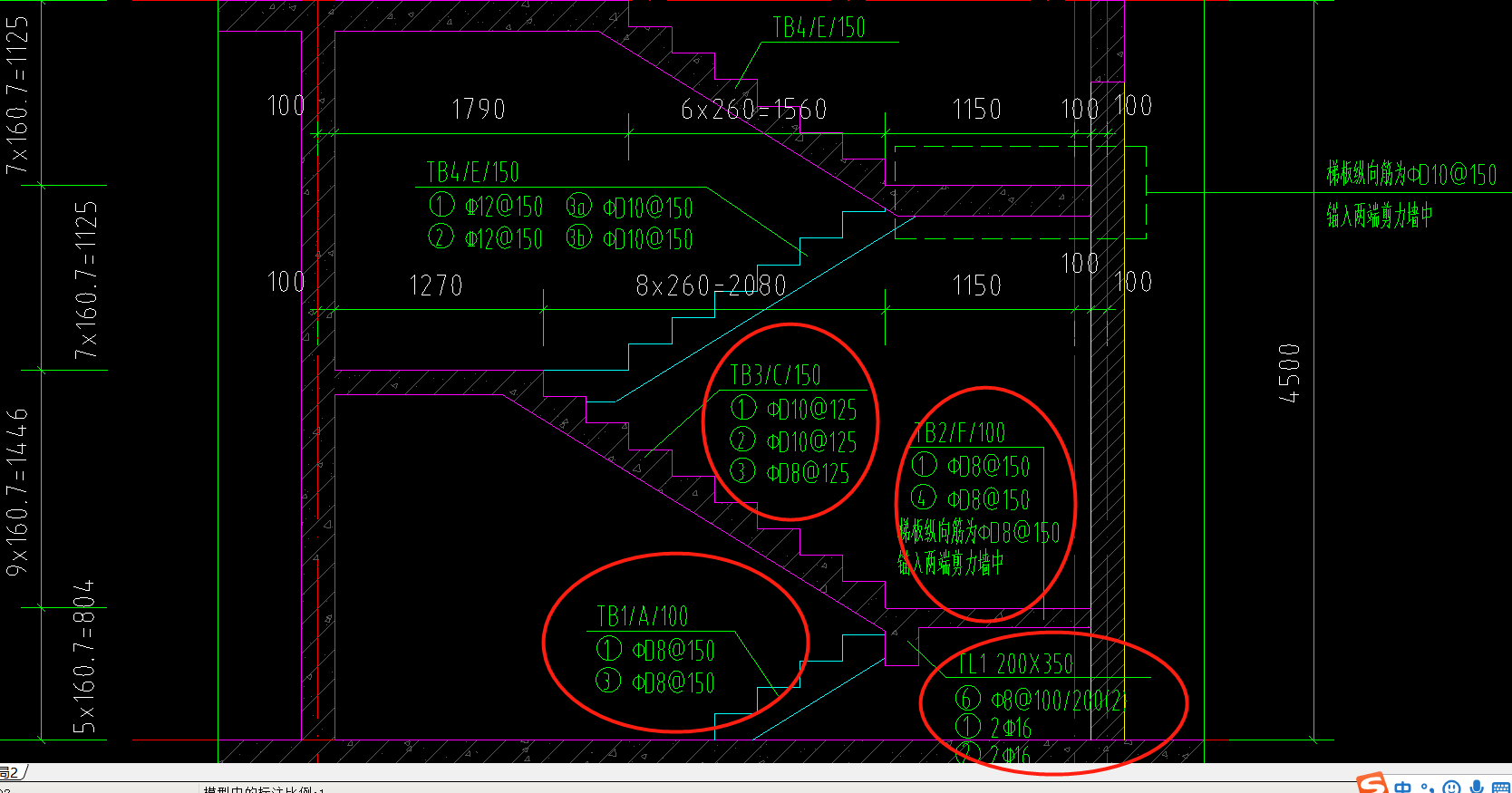
Task: Open the Sogou input method S logo
Action: (x=1372, y=785)
